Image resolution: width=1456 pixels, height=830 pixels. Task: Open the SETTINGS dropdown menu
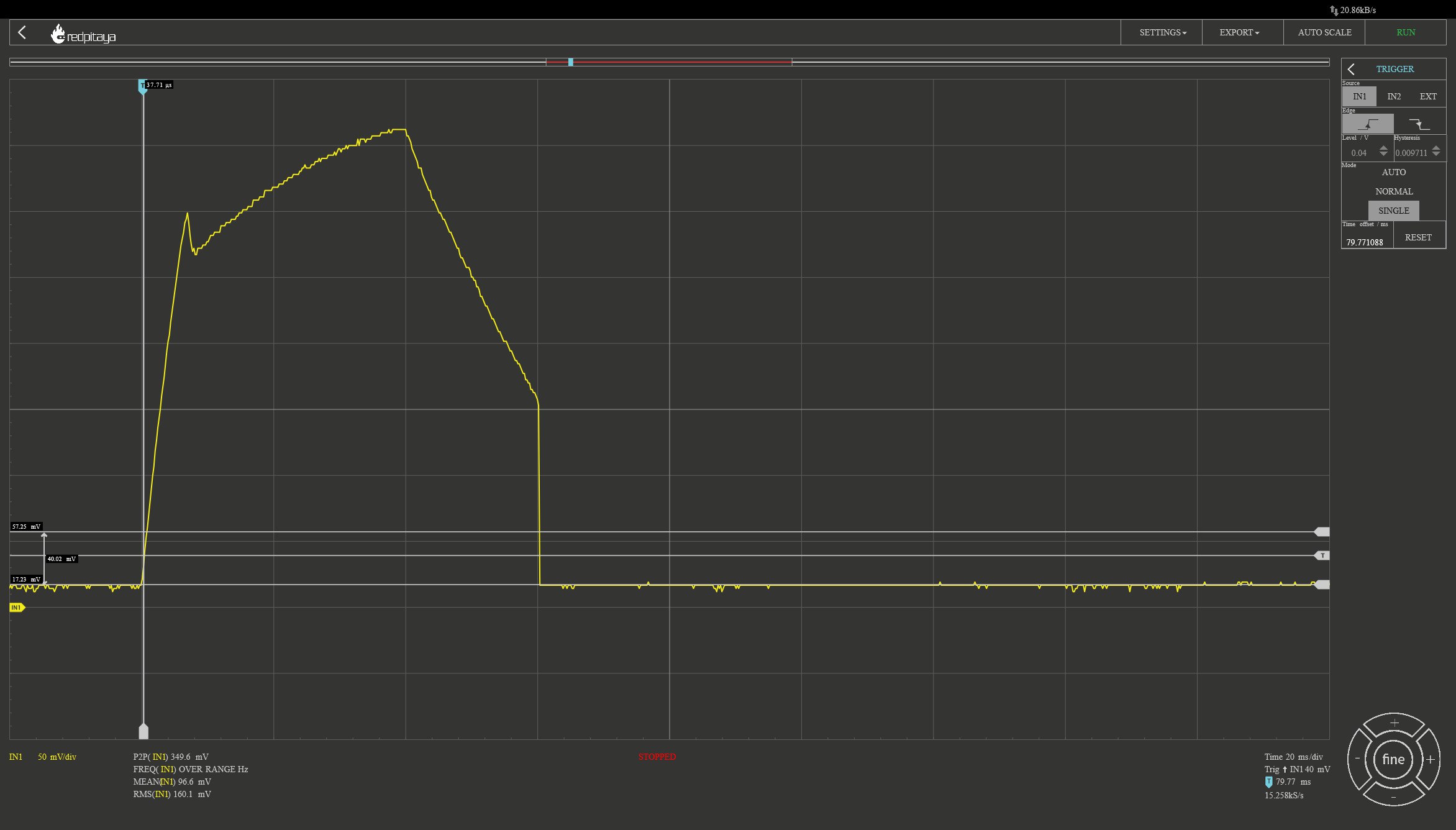[1162, 32]
